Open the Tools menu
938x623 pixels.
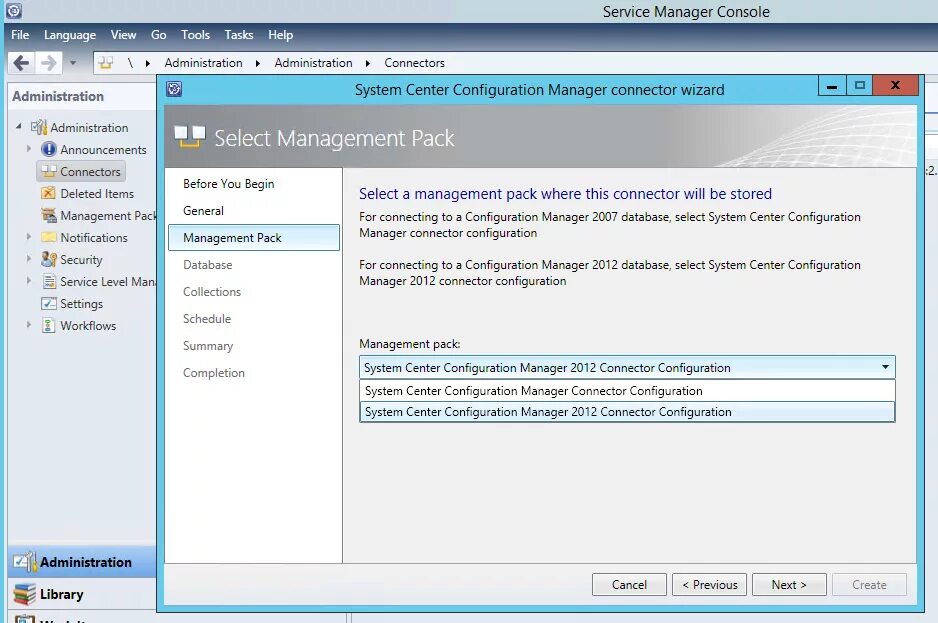(196, 35)
